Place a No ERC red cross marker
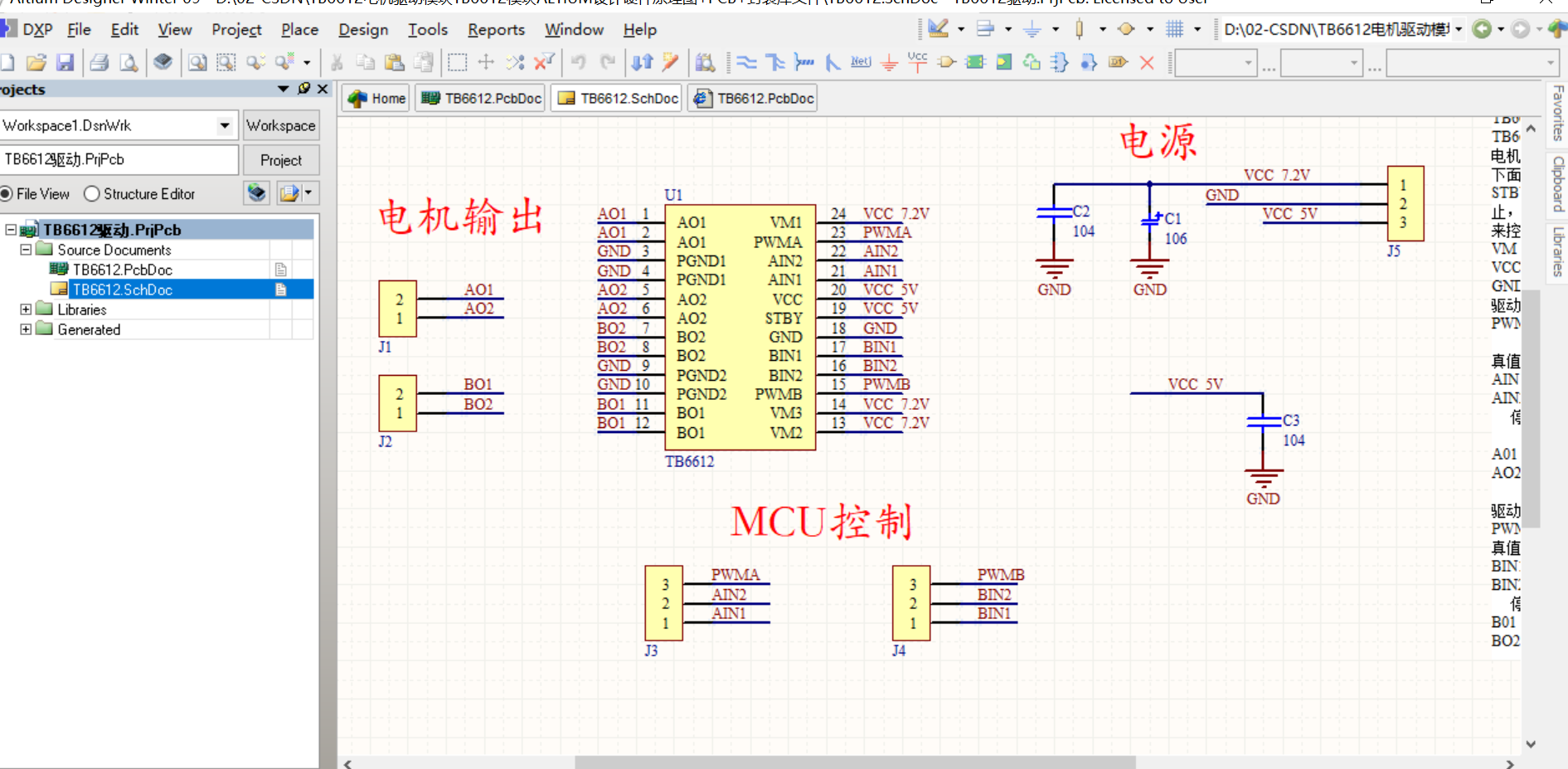1568x769 pixels. click(1147, 62)
